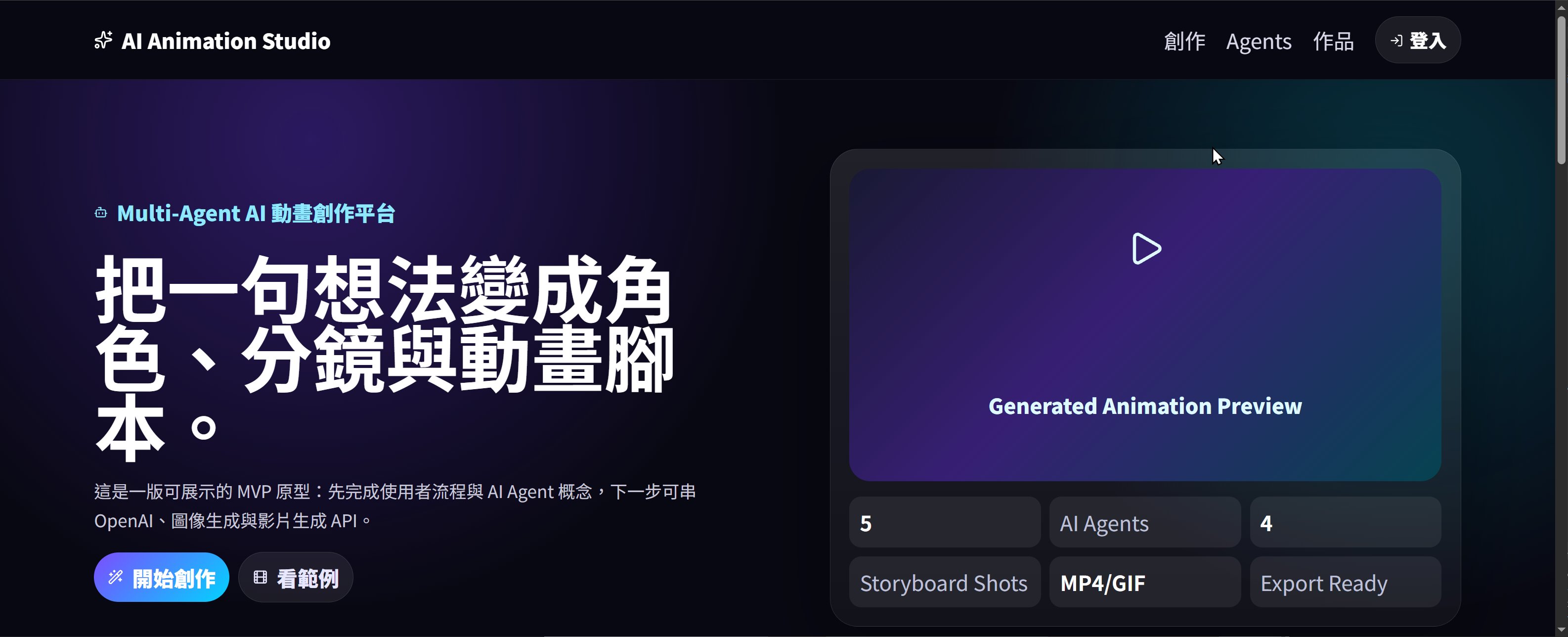Viewport: 1568px width, 637px height.
Task: Select the Storyboard Shots stat card
Action: (945, 582)
